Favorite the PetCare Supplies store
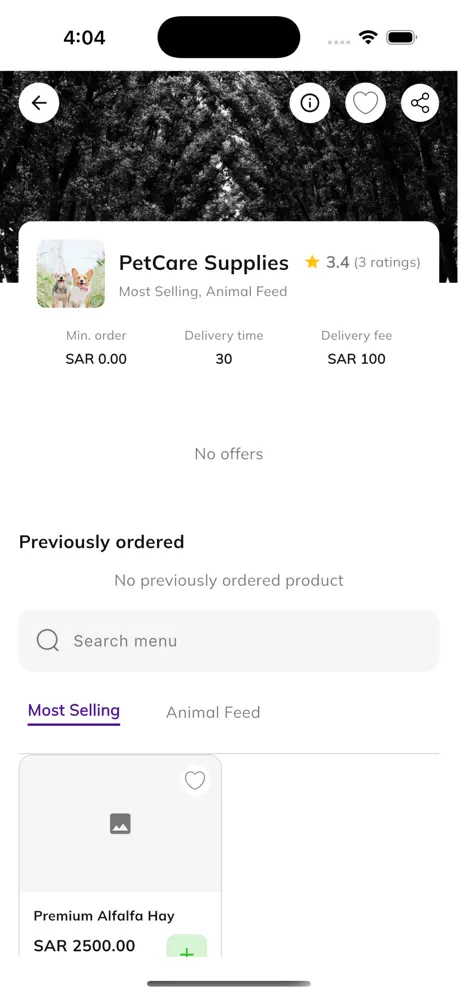Viewport: 460px width, 996px height. [365, 103]
